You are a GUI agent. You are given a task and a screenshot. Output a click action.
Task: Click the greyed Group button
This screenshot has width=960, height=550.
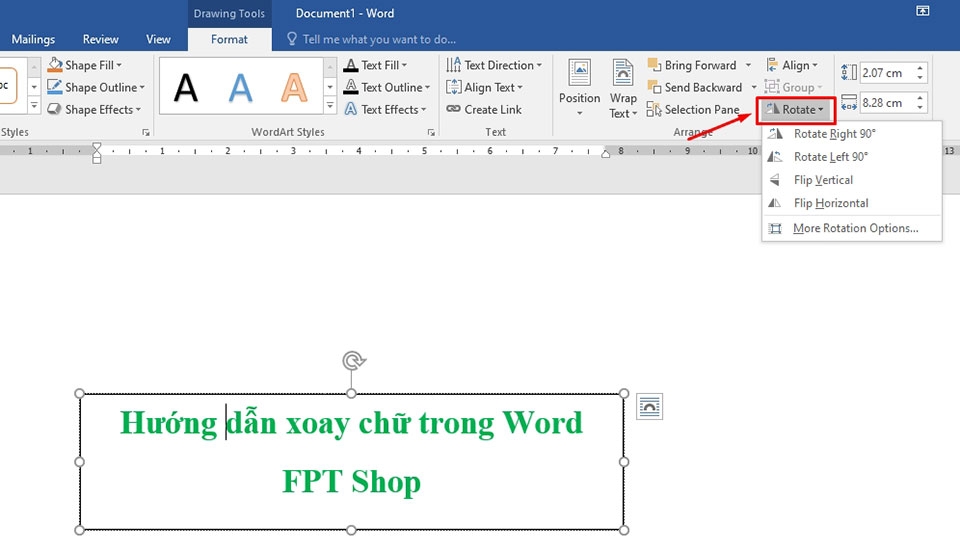[x=793, y=87]
